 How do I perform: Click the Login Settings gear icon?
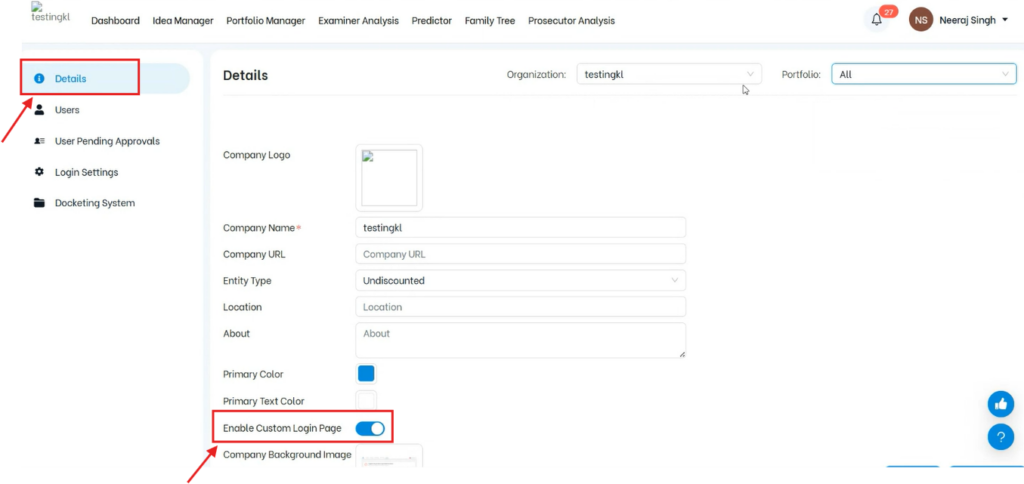[39, 172]
